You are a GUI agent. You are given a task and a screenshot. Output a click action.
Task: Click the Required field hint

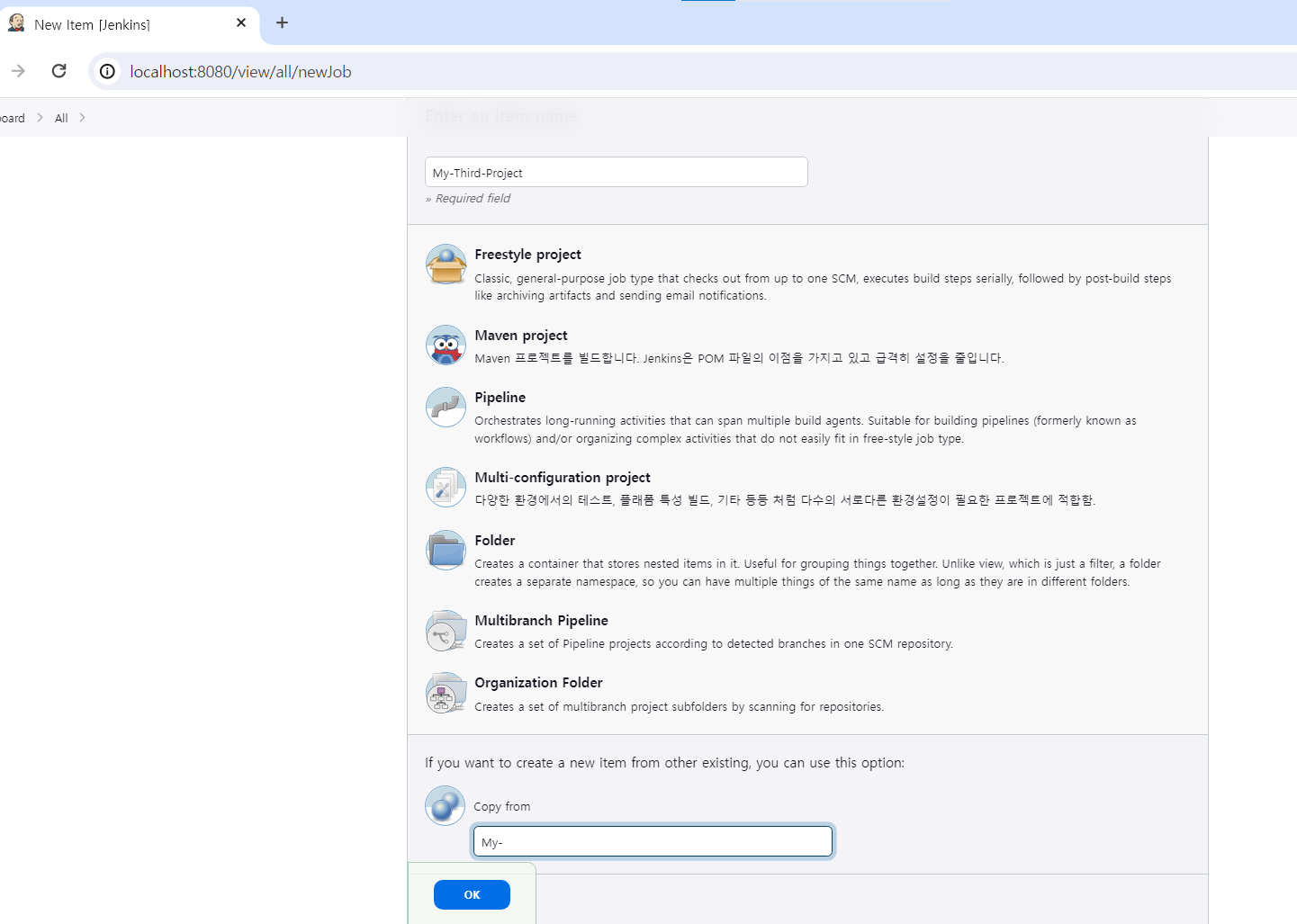[x=468, y=198]
